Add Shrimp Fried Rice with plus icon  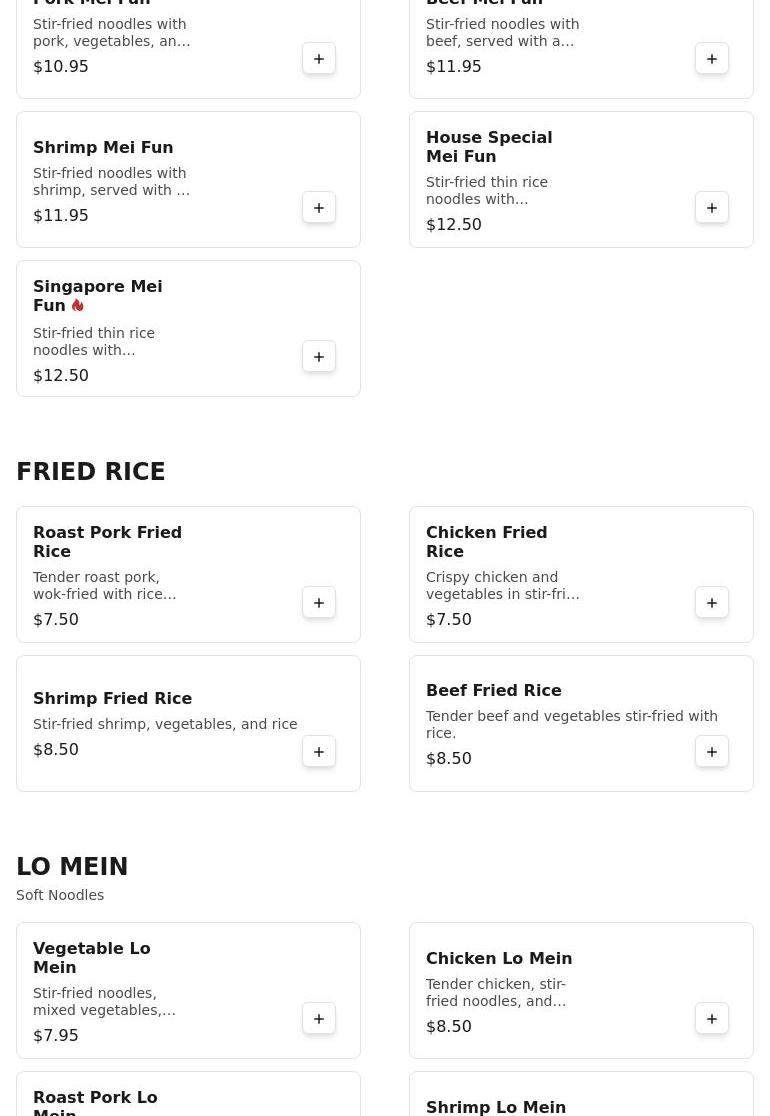pos(319,751)
